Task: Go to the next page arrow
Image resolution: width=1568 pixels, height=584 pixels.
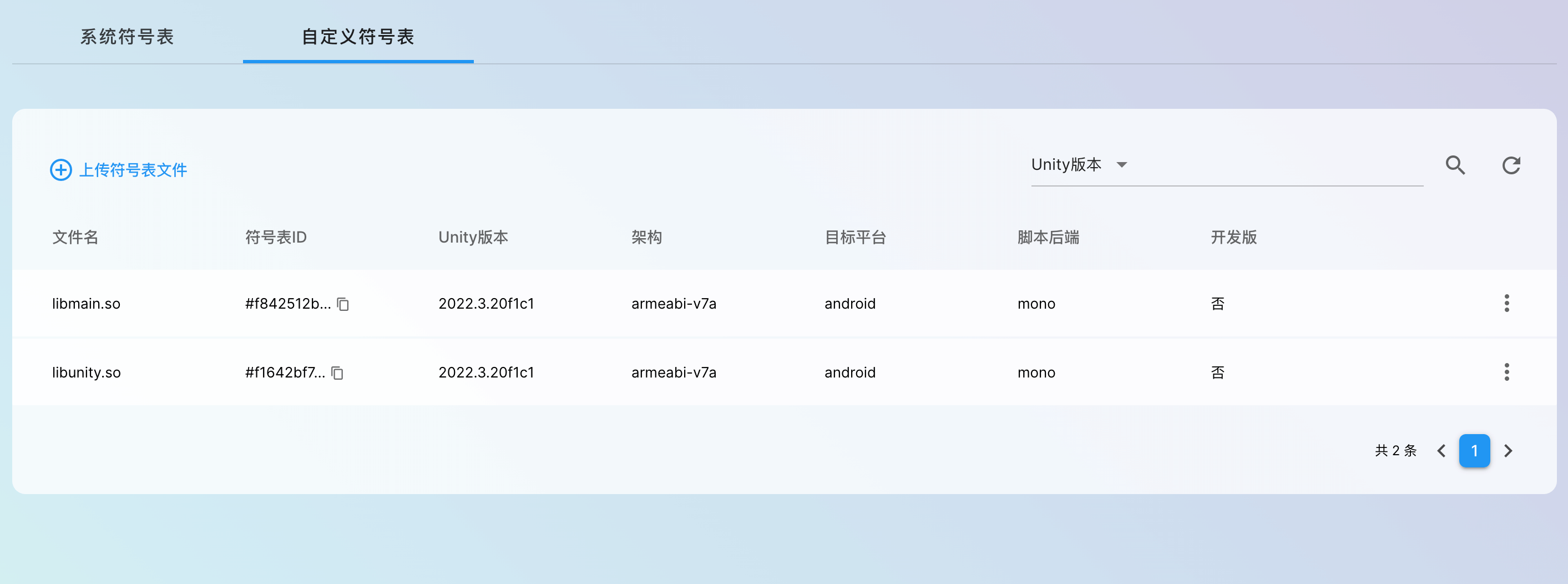Action: click(1508, 451)
